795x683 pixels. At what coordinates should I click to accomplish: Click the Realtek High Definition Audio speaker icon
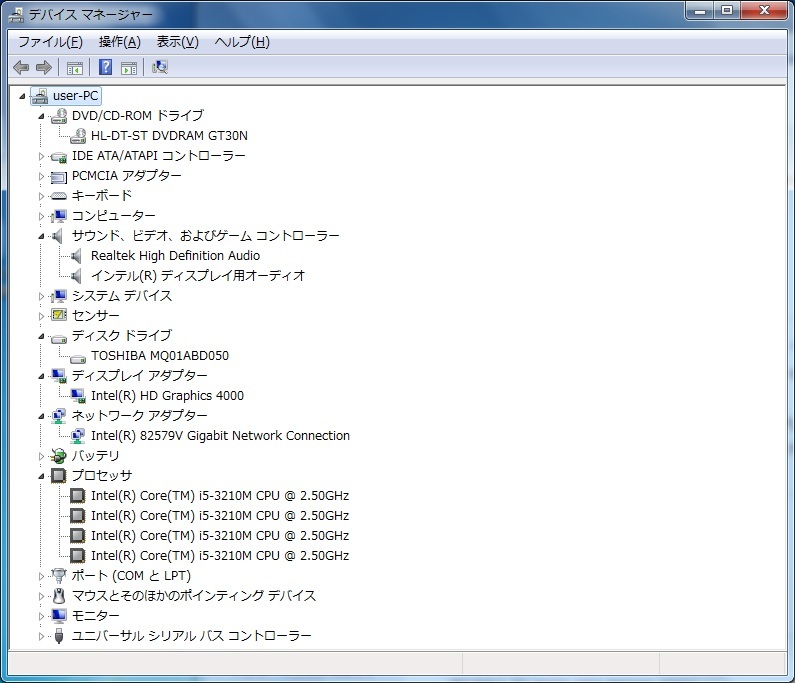[x=77, y=256]
